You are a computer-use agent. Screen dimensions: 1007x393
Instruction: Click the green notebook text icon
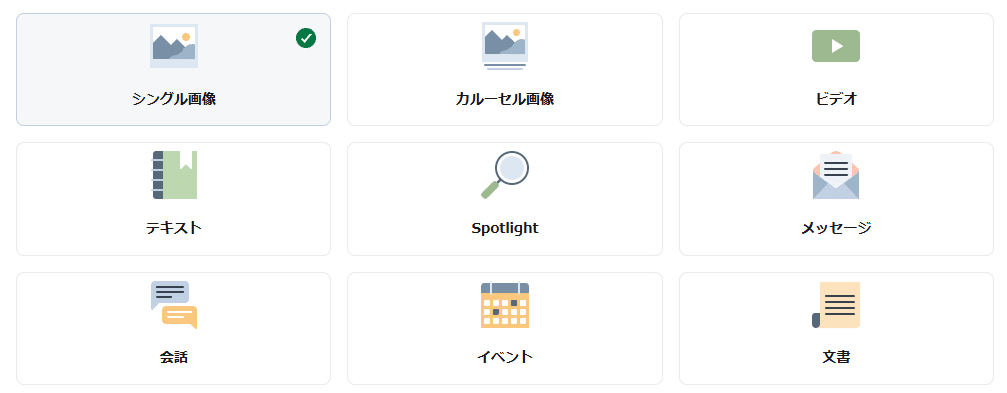[173, 175]
